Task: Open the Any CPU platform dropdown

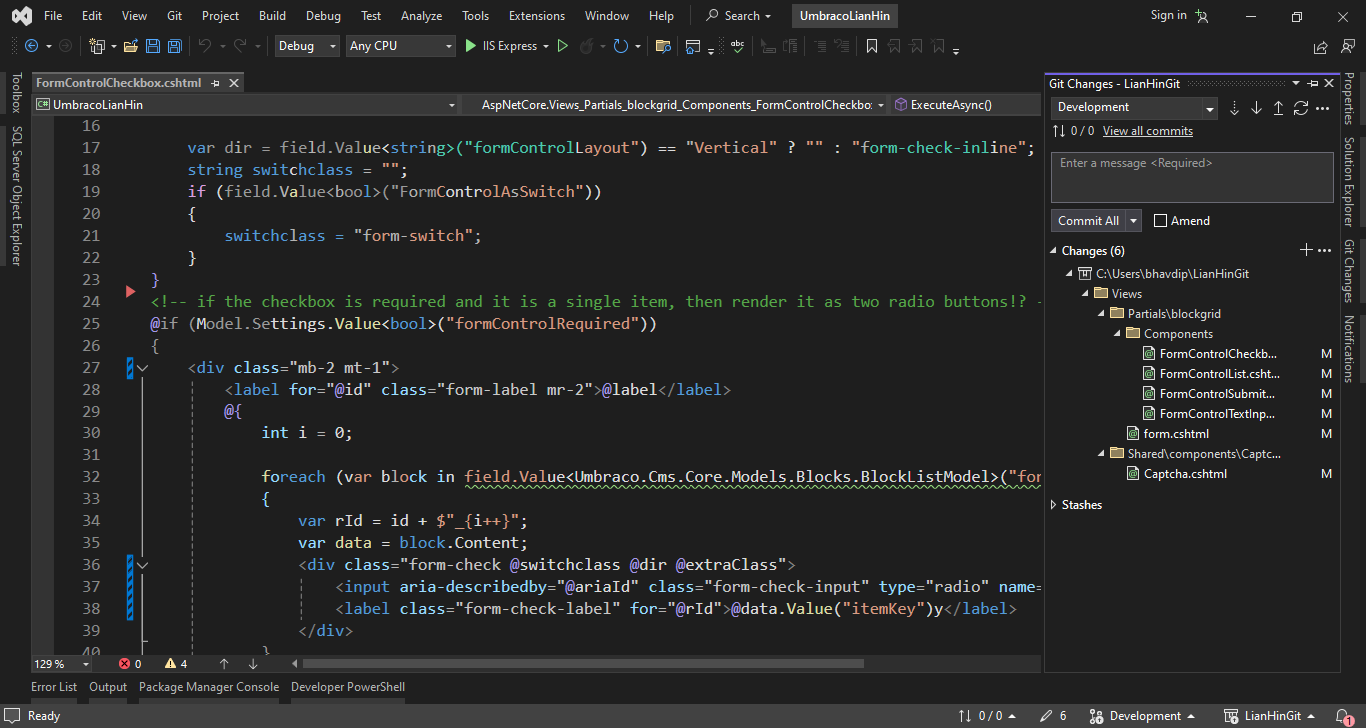Action: click(x=400, y=46)
